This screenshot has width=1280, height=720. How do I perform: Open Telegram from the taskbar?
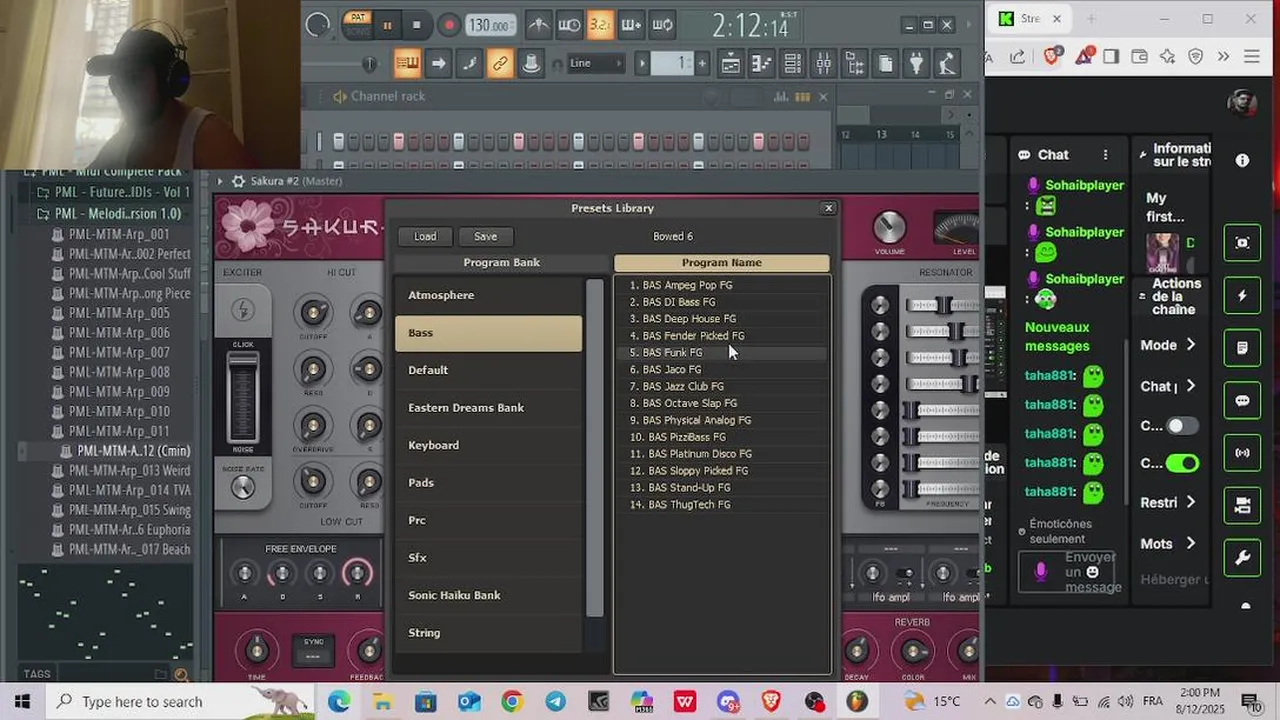[555, 702]
